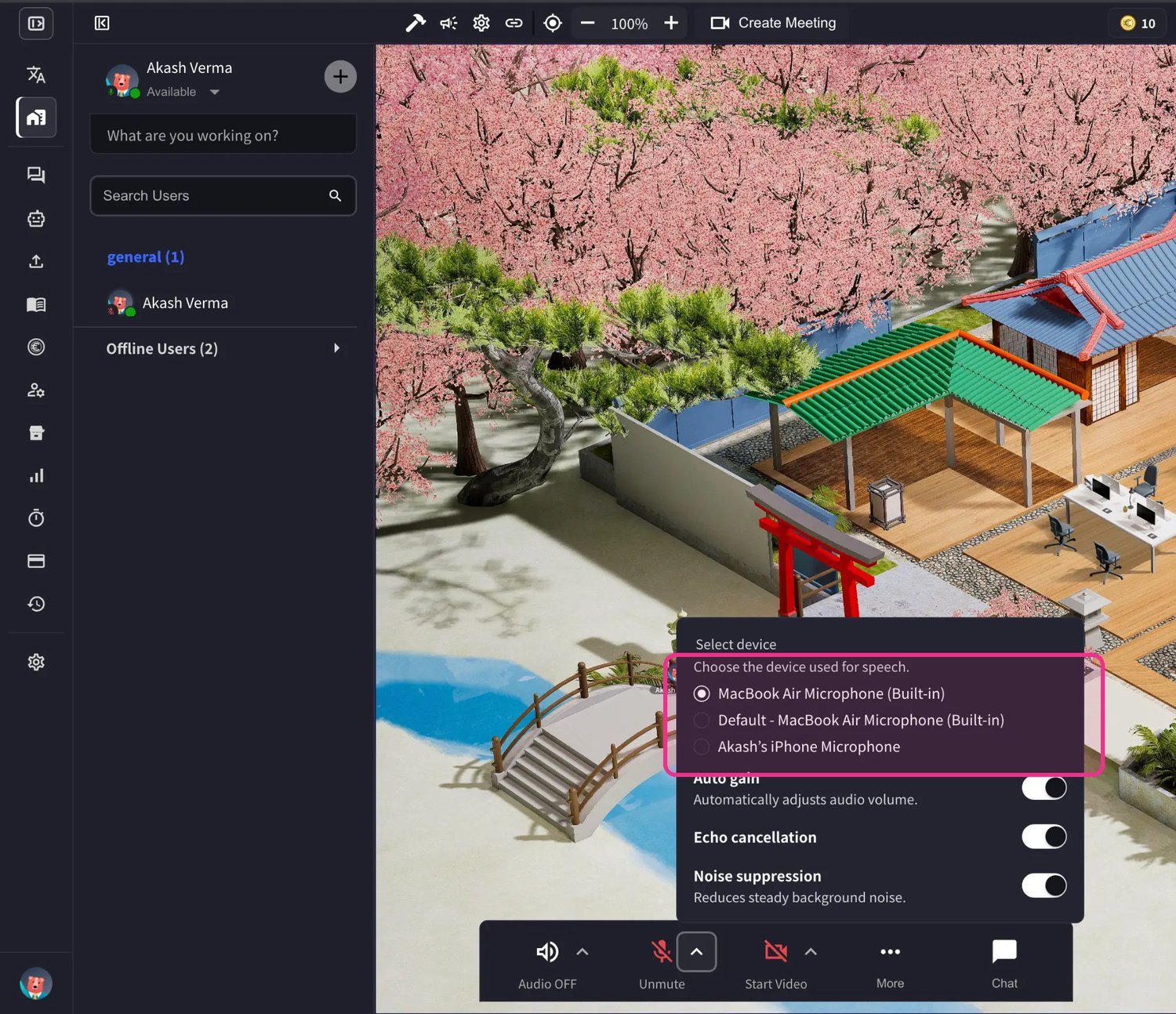Viewport: 1176px width, 1014px height.
Task: Toggle the Auto gain switch
Action: pyautogui.click(x=1044, y=787)
